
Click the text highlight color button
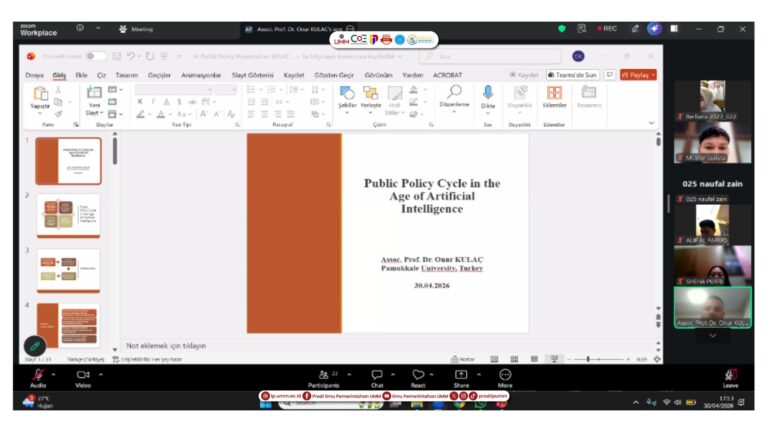141,114
